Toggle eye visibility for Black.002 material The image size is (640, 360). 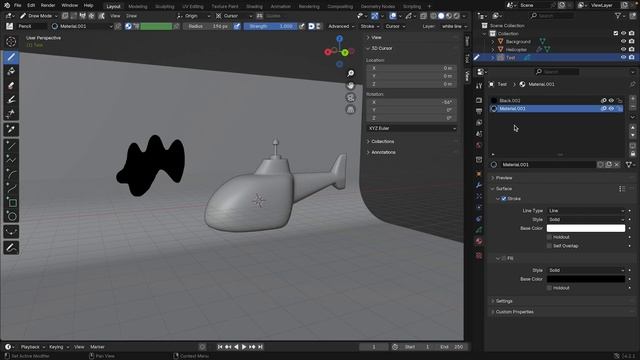(611, 100)
